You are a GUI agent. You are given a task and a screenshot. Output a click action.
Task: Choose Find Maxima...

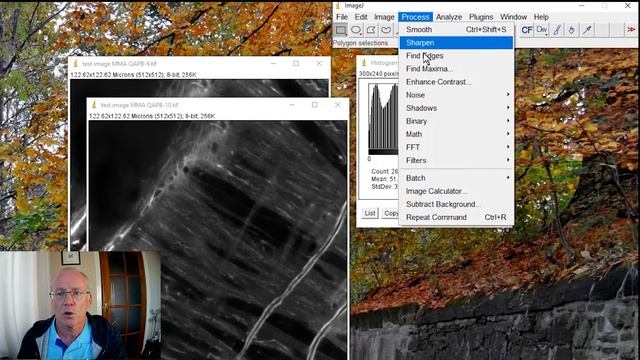(x=456, y=69)
